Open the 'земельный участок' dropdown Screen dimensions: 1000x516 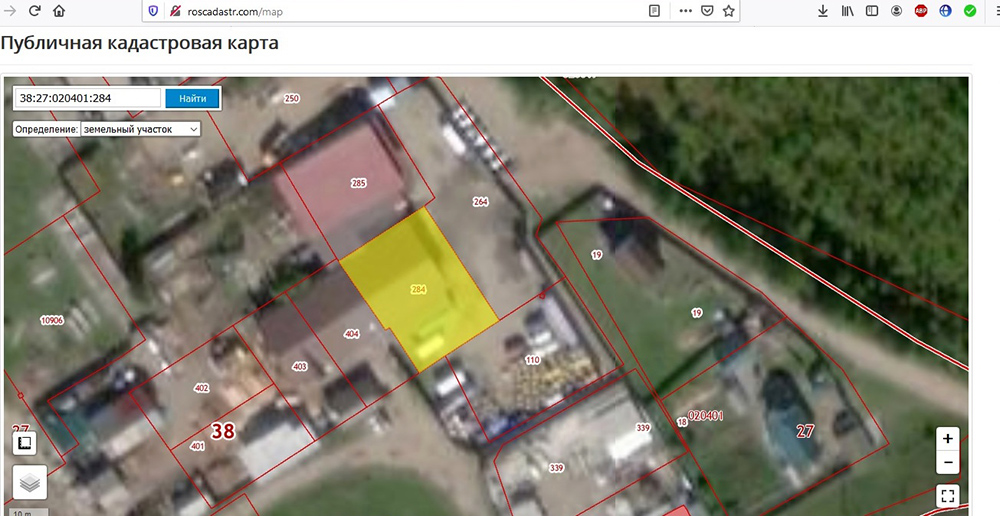pyautogui.click(x=141, y=129)
